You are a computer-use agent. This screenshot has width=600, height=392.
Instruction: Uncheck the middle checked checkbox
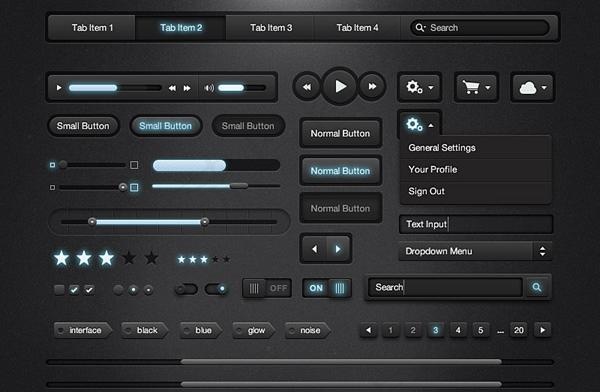tap(74, 290)
